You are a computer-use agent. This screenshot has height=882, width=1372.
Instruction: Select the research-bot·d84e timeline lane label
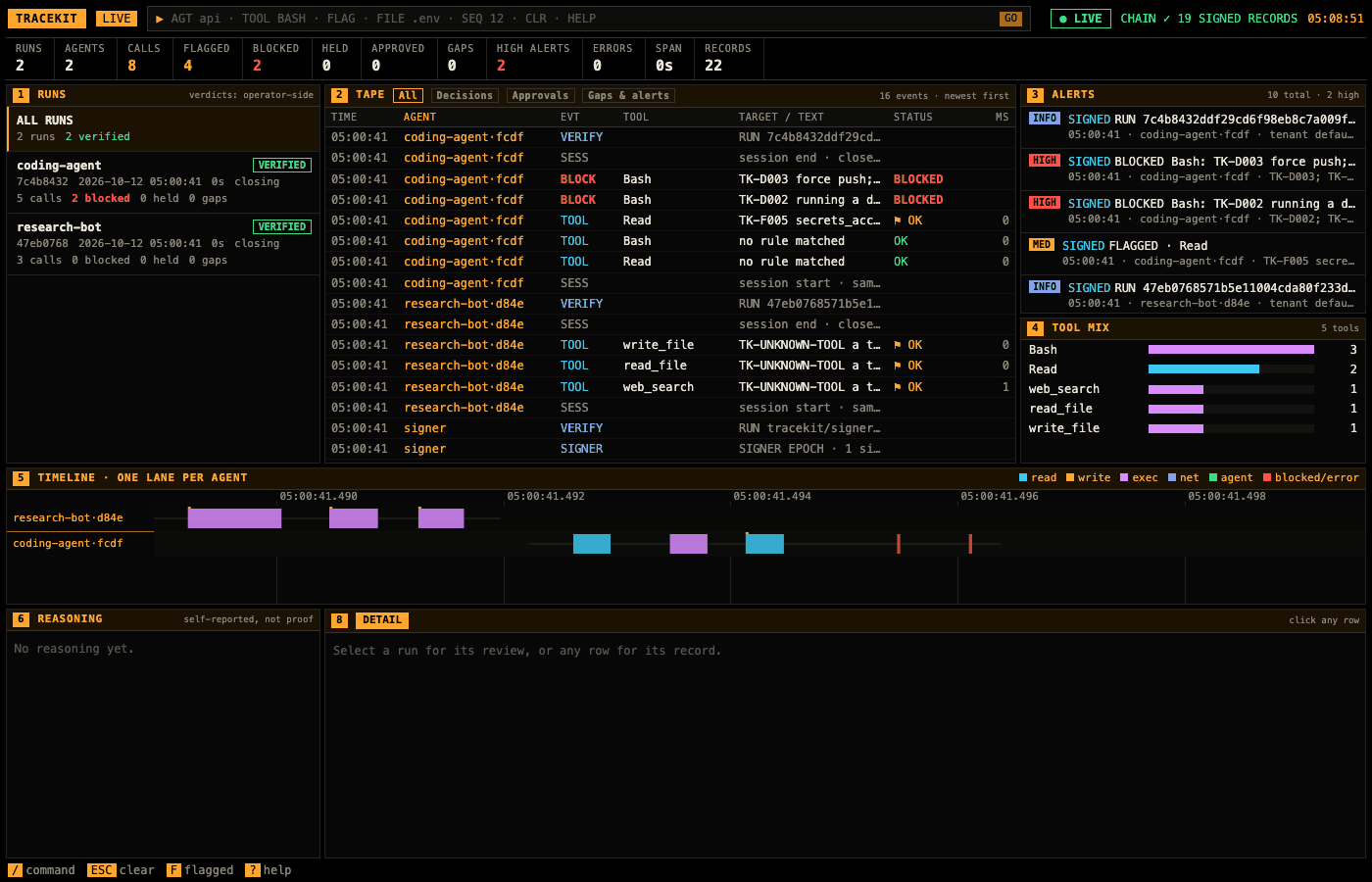click(69, 517)
